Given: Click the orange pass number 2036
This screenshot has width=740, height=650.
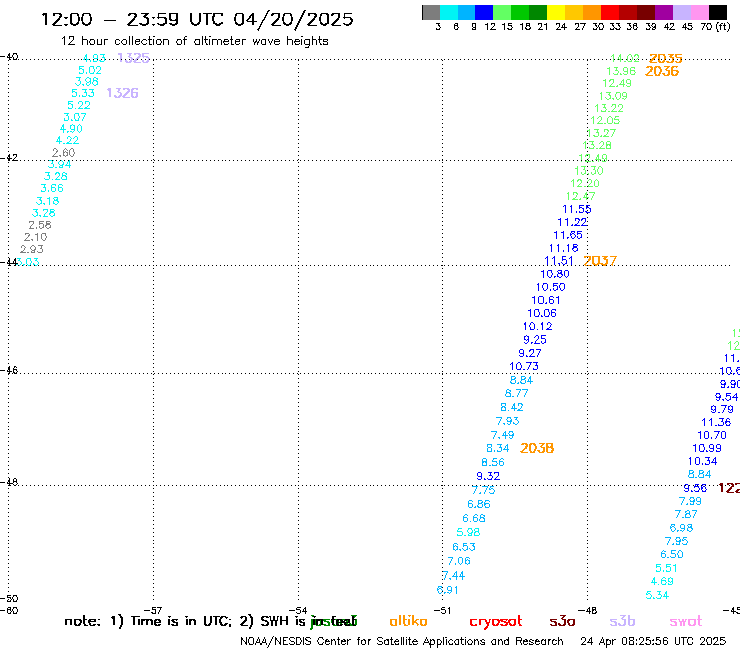Looking at the screenshot, I should (662, 71).
